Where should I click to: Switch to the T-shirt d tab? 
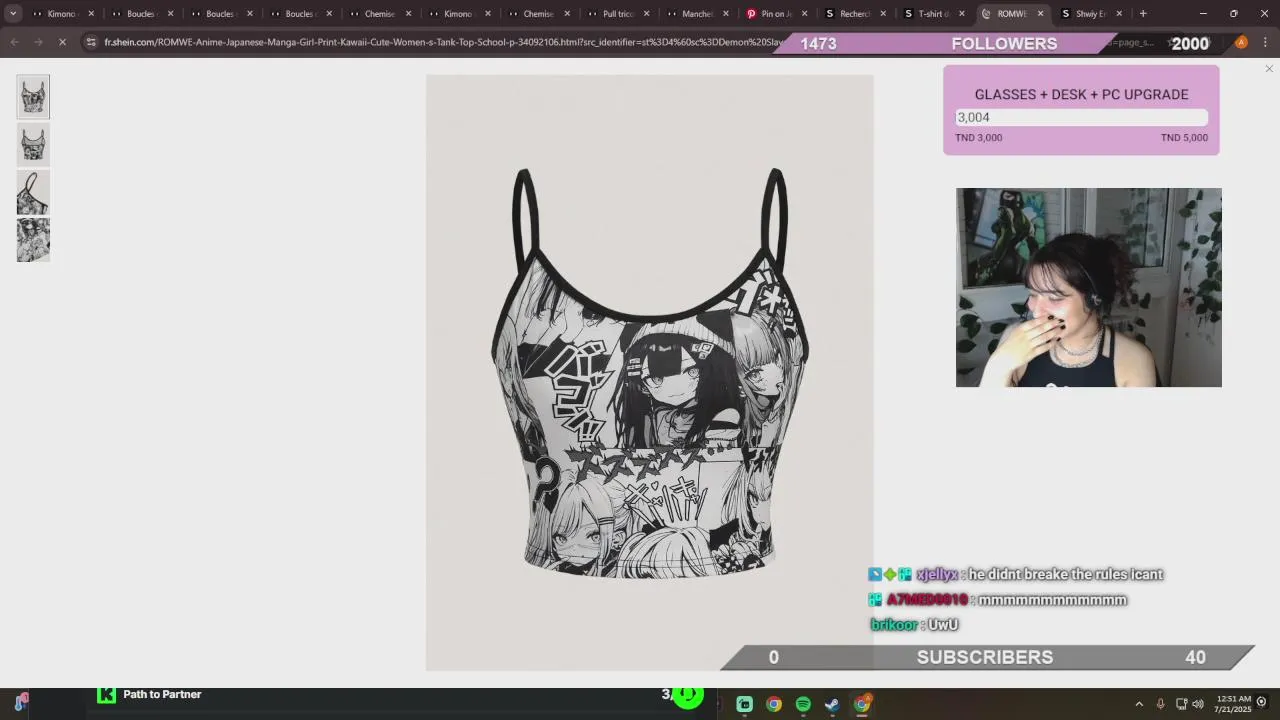coord(933,14)
